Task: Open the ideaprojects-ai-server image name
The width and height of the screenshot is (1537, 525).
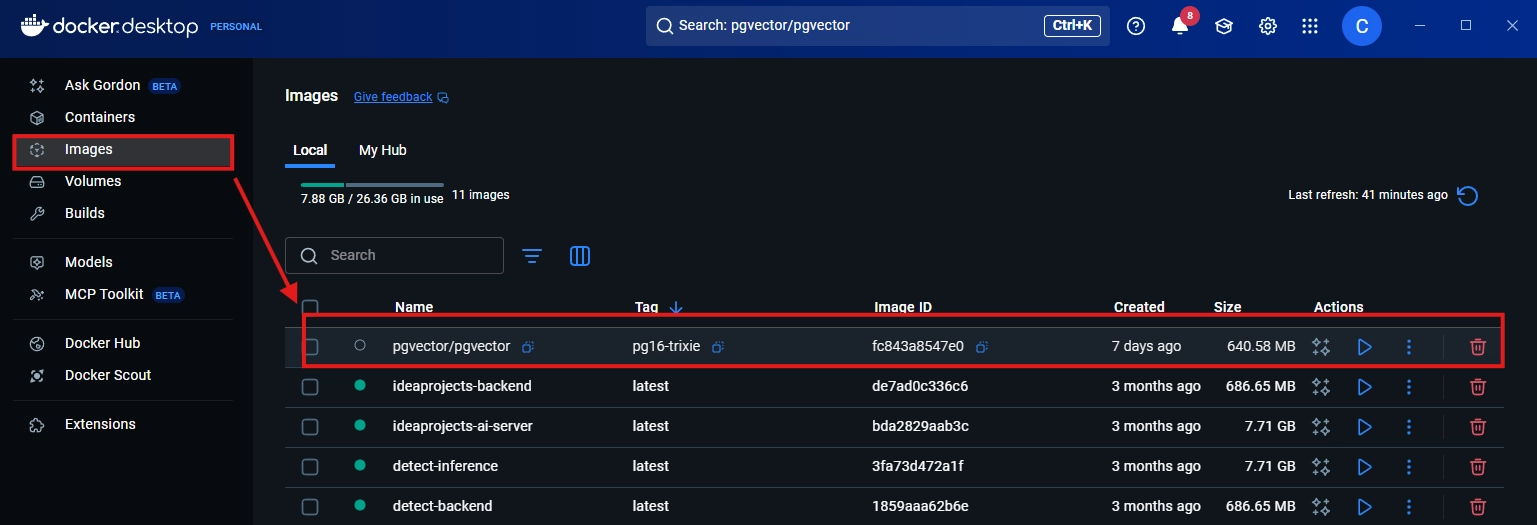Action: click(463, 426)
